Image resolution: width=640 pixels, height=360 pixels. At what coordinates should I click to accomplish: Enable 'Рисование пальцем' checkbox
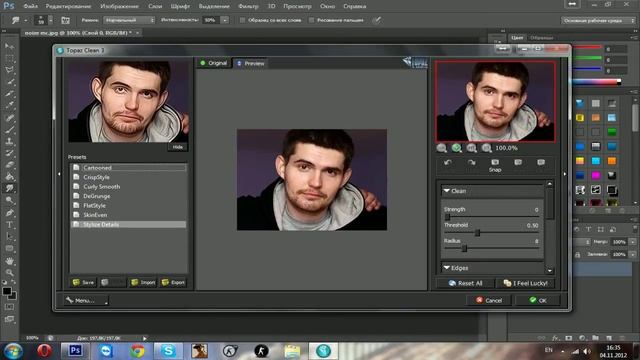point(311,20)
